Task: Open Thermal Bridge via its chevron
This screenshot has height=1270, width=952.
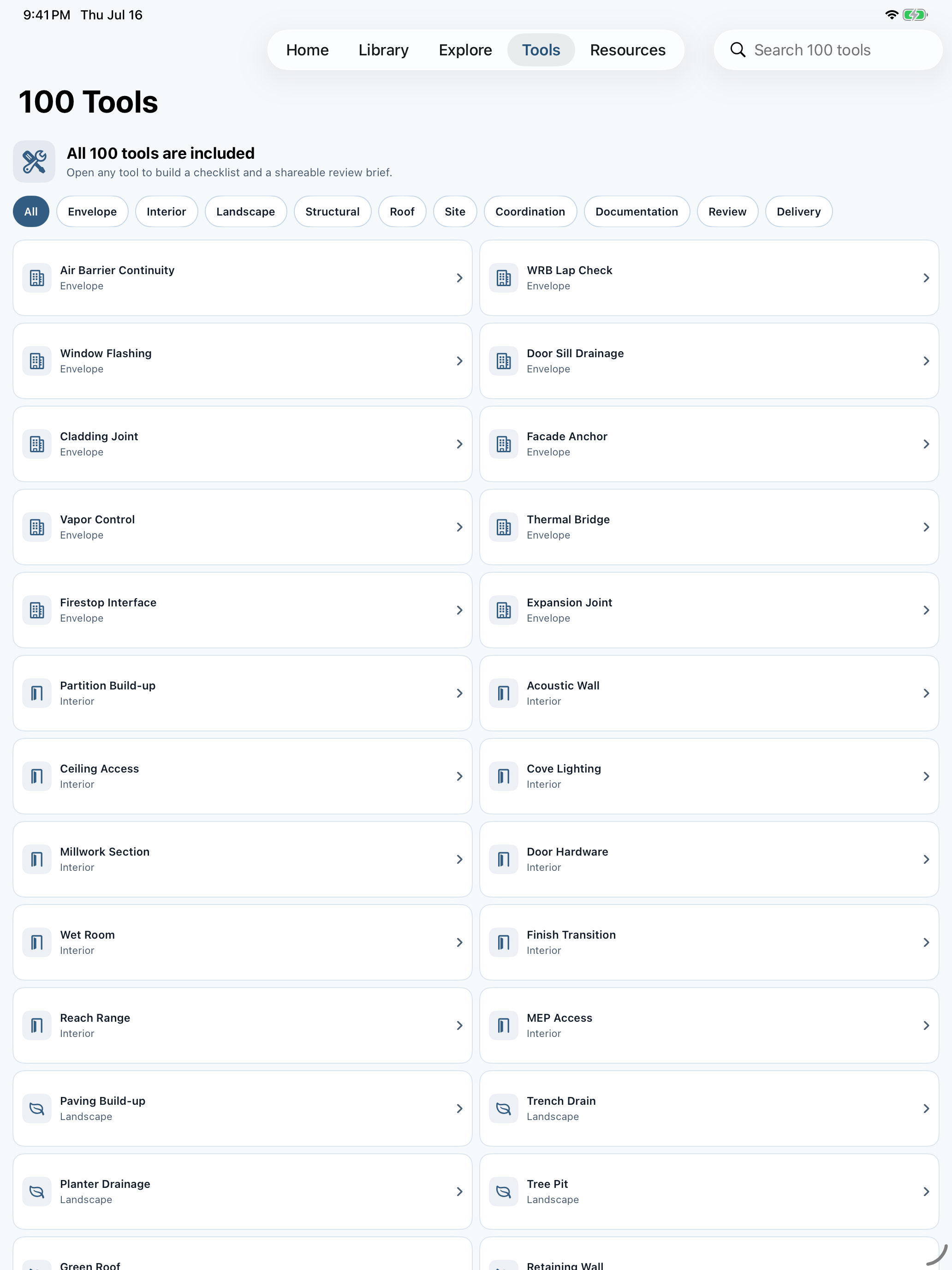Action: [926, 527]
